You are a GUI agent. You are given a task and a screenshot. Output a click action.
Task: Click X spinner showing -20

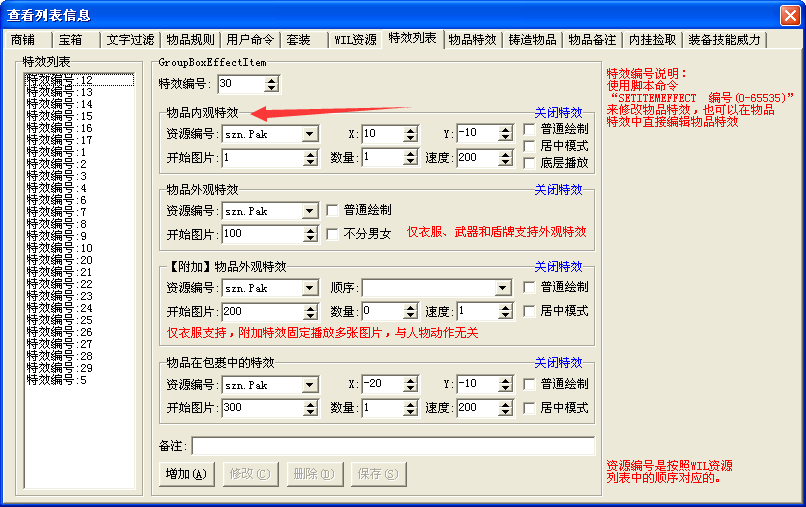tap(410, 384)
